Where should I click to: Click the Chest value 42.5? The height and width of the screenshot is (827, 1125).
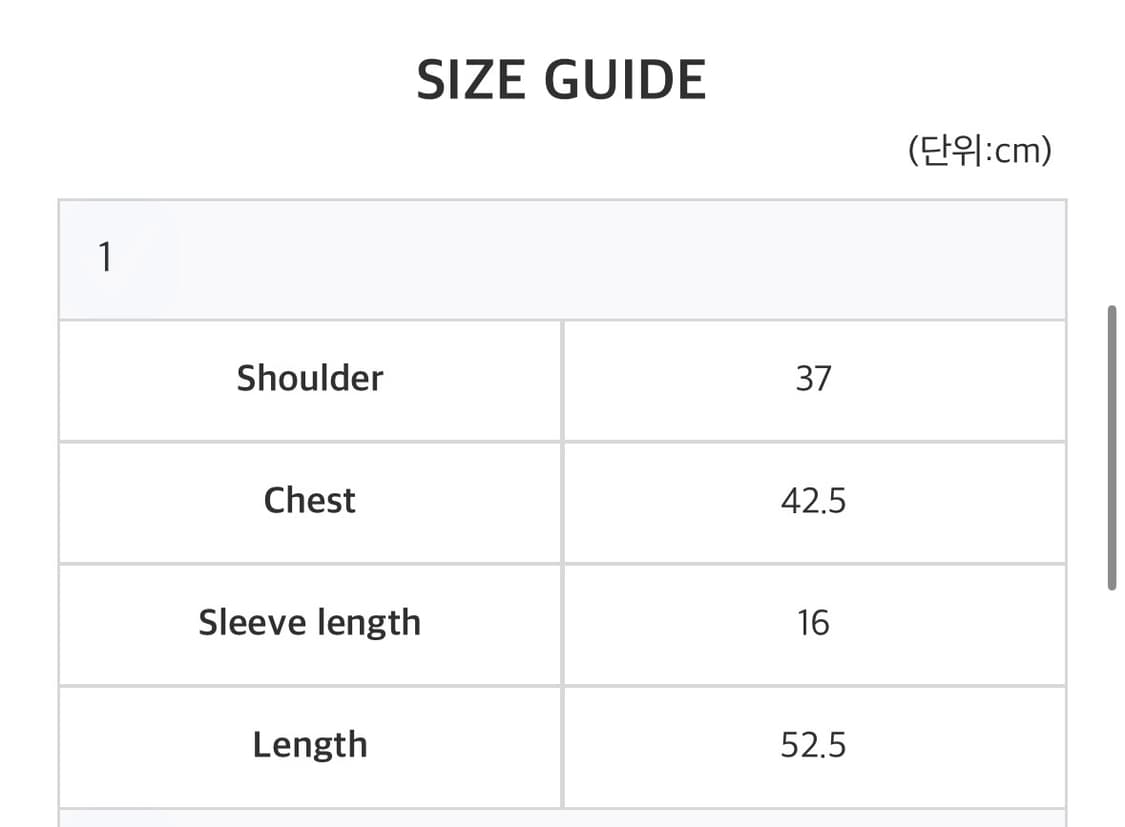[x=814, y=503]
